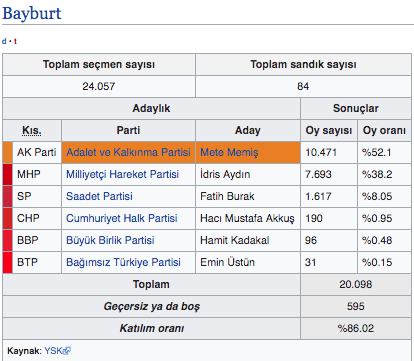Click the Adaylık column group header
This screenshot has width=414, height=361.
tap(151, 108)
